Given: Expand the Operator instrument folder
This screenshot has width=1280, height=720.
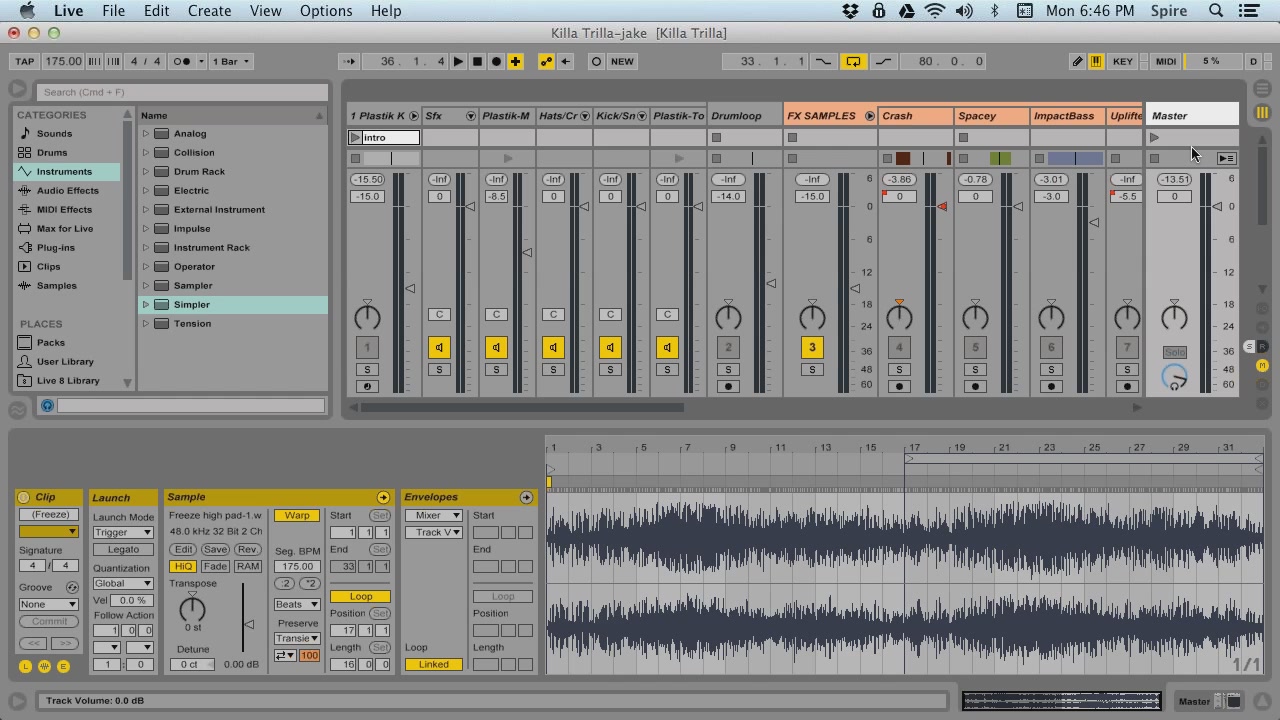Looking at the screenshot, I should [146, 266].
